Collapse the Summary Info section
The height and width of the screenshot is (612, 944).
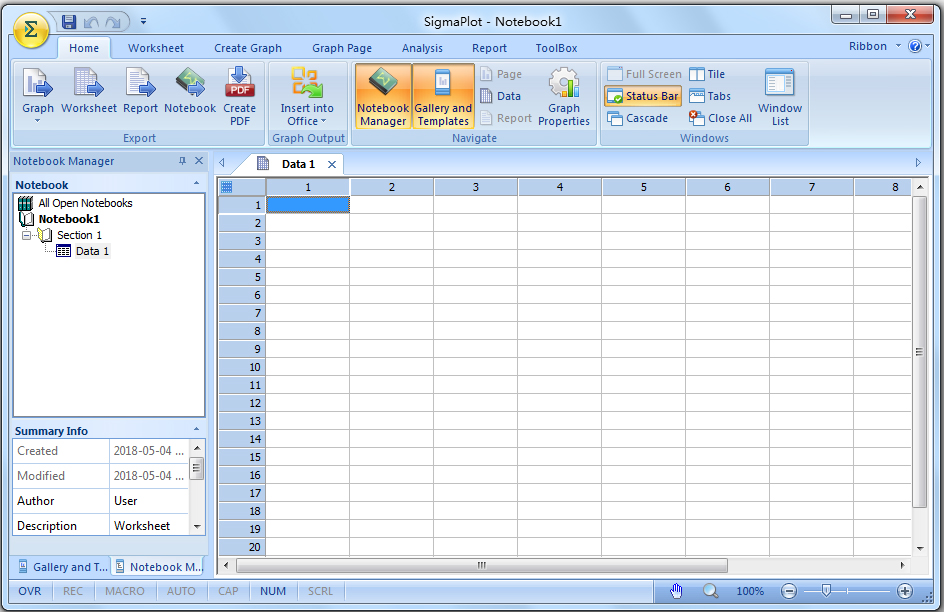click(196, 431)
